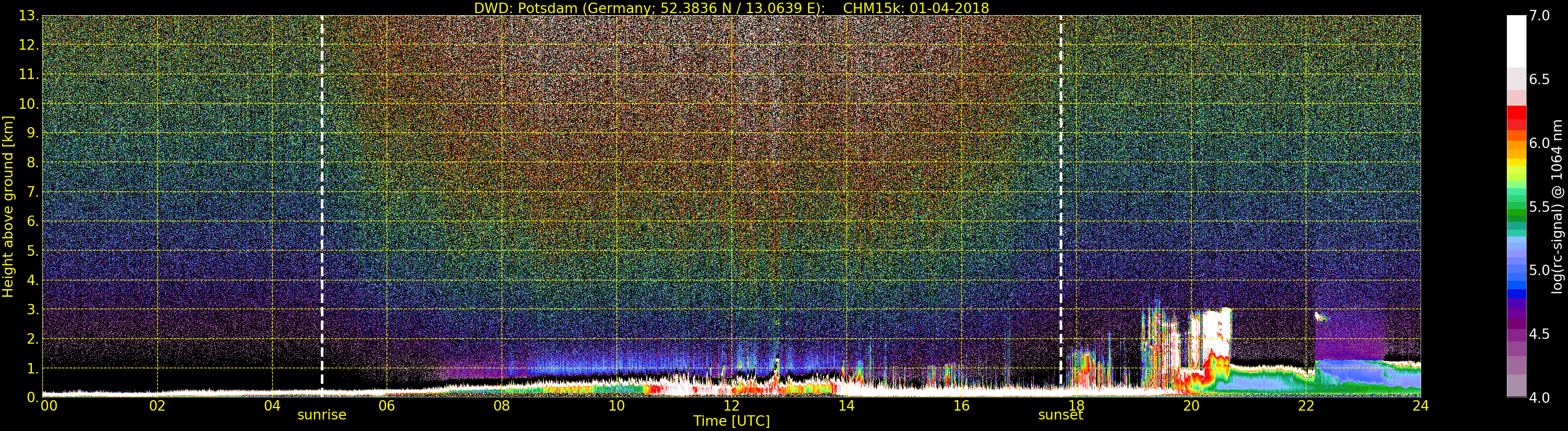Click the '14' time axis tick label
The height and width of the screenshot is (431, 1568).
coord(846,406)
